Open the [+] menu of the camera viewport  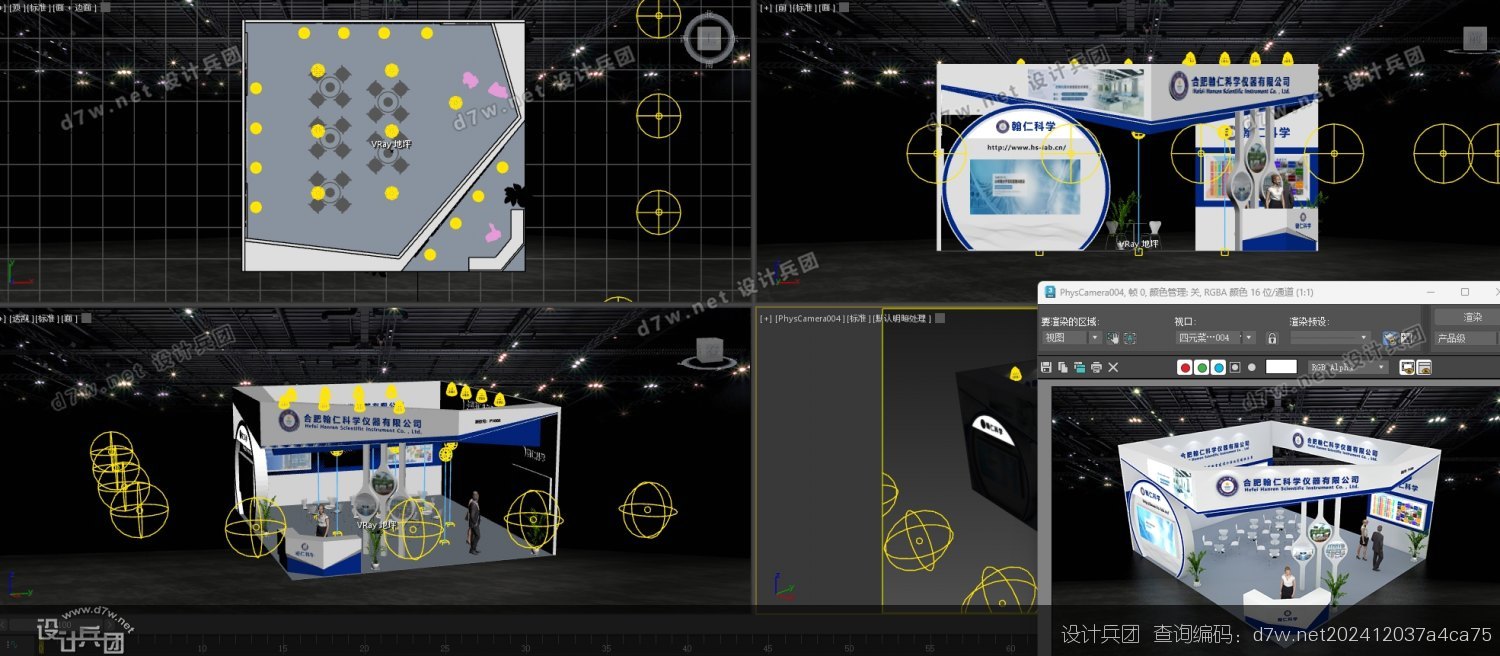point(765,318)
